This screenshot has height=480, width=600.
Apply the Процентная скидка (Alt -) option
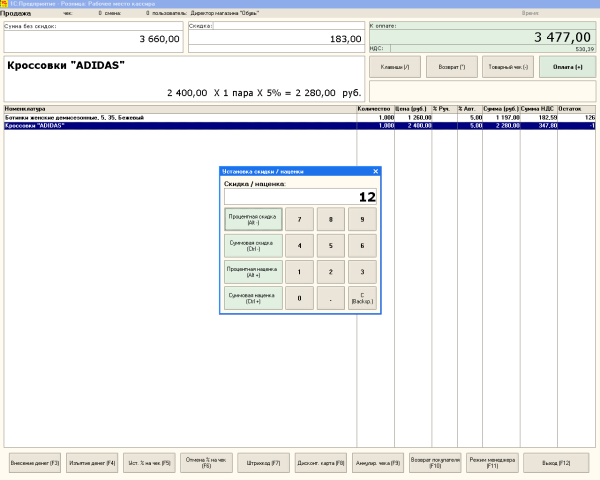point(253,219)
